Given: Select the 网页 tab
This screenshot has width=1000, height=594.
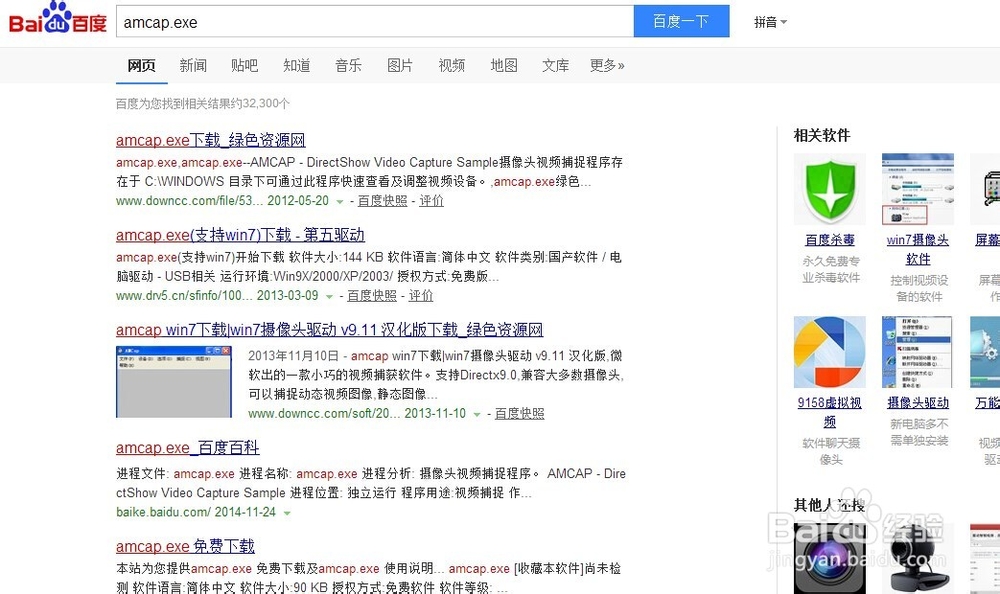Looking at the screenshot, I should [x=142, y=65].
